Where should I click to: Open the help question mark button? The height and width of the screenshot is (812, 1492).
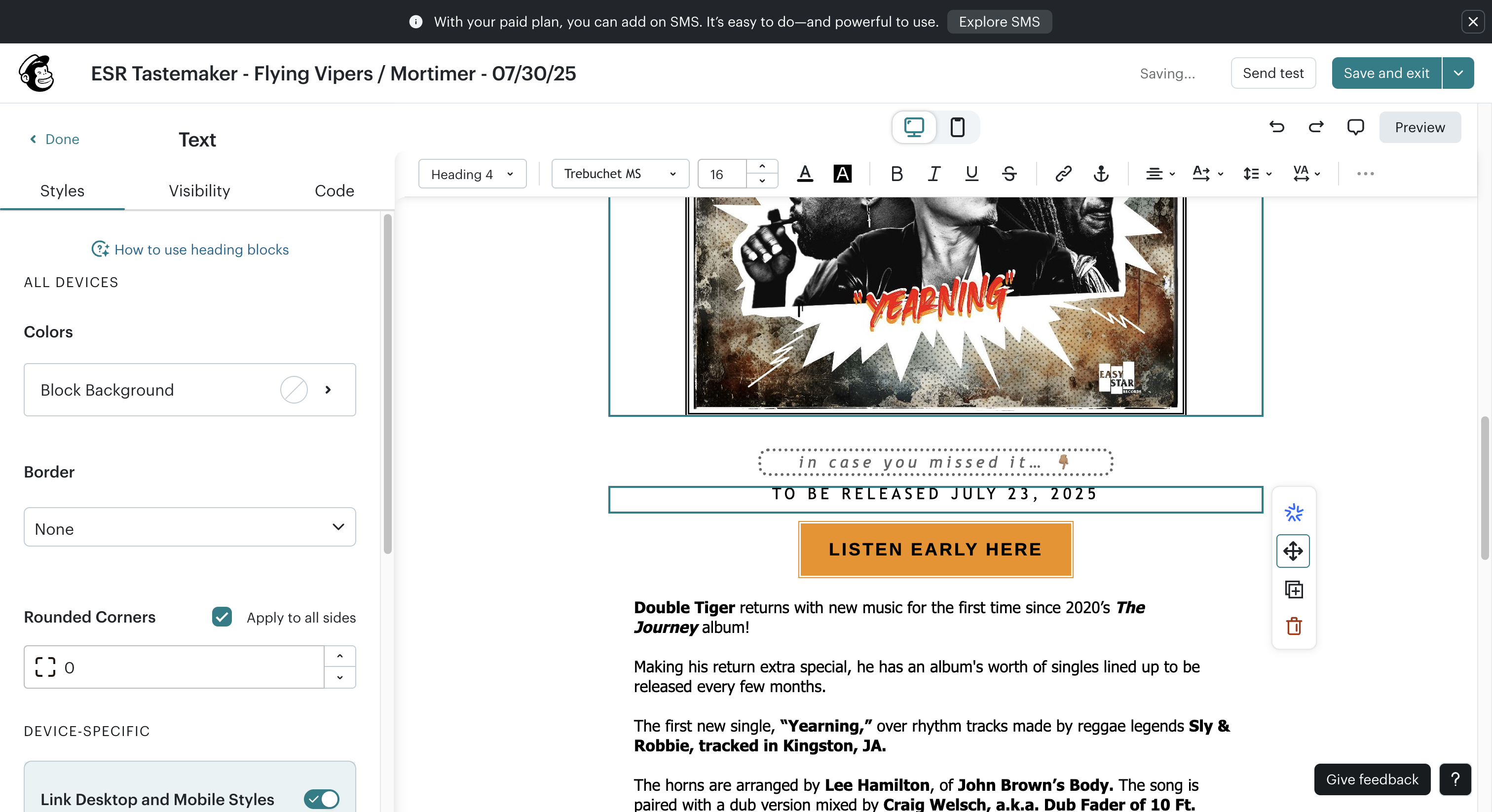tap(1455, 779)
